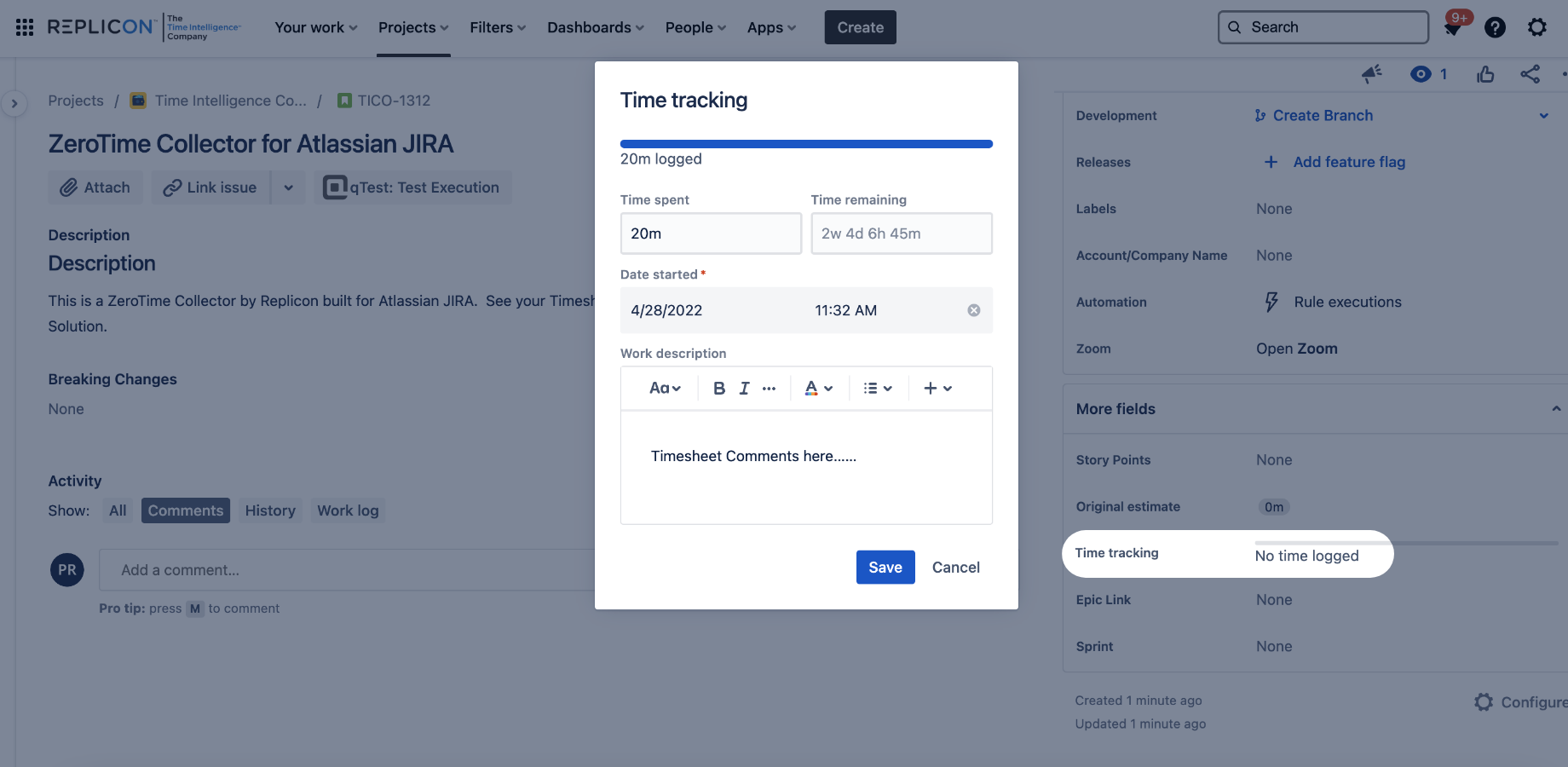Screen dimensions: 1568x767
Task: Select the Comments activity tab
Action: [x=186, y=510]
